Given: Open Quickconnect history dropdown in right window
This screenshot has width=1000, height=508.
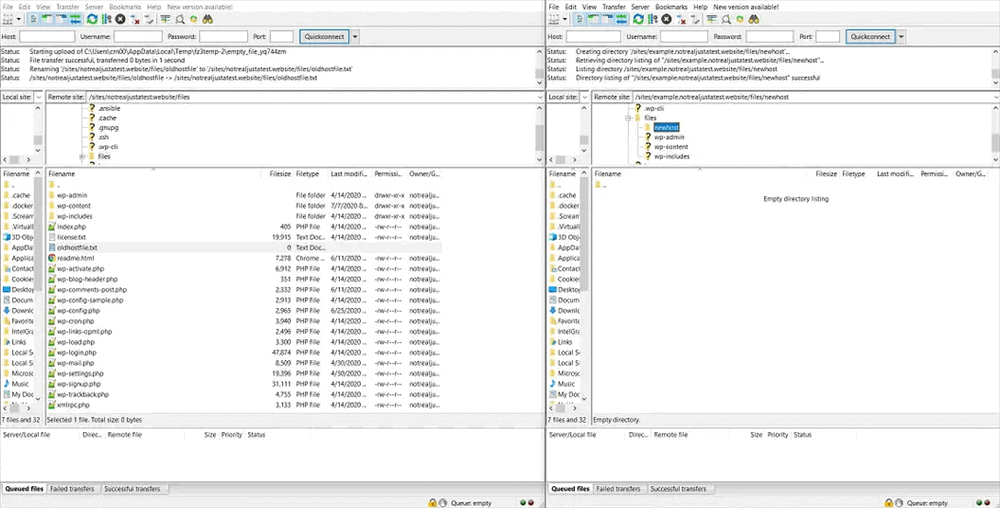Looking at the screenshot, I should click(902, 36).
